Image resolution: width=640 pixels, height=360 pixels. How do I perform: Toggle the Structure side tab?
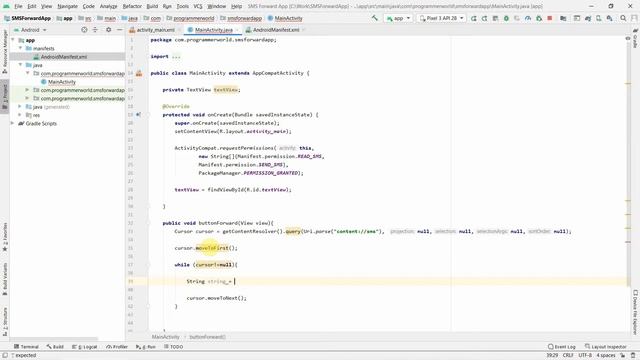(x=5, y=322)
